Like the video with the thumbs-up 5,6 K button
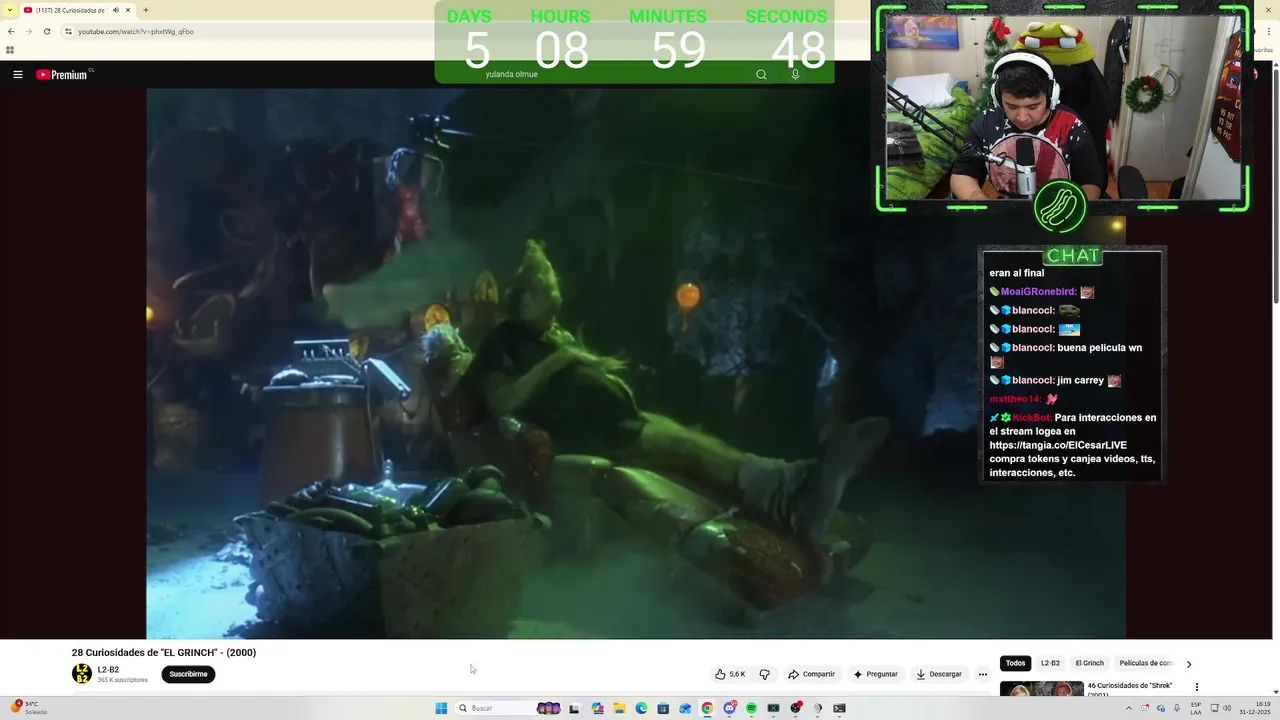Image resolution: width=1280 pixels, height=720 pixels. pos(730,674)
